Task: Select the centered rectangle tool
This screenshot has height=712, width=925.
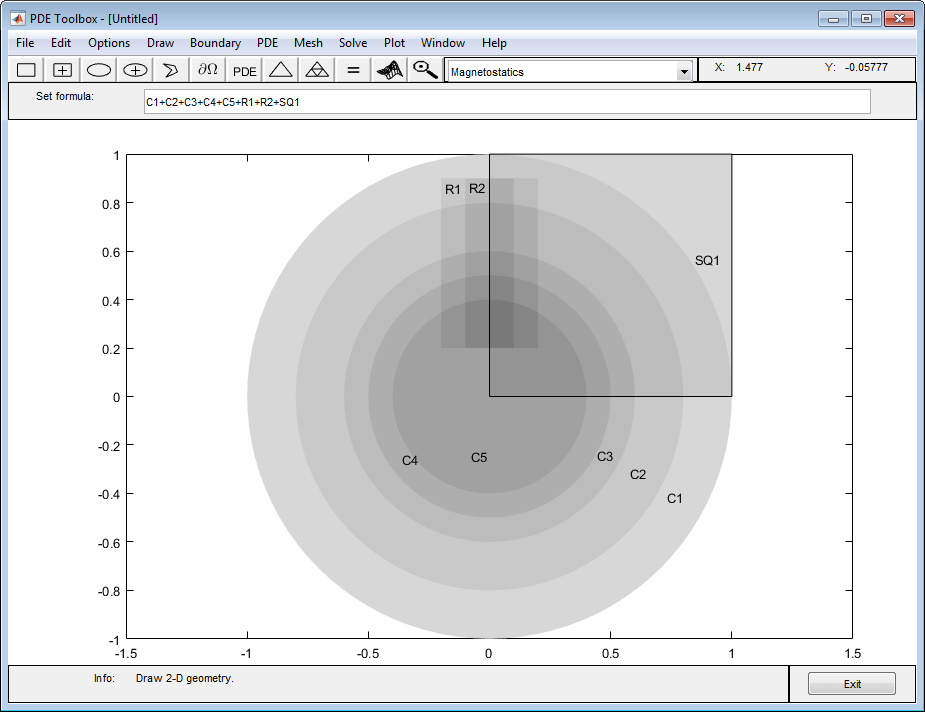Action: (x=63, y=70)
